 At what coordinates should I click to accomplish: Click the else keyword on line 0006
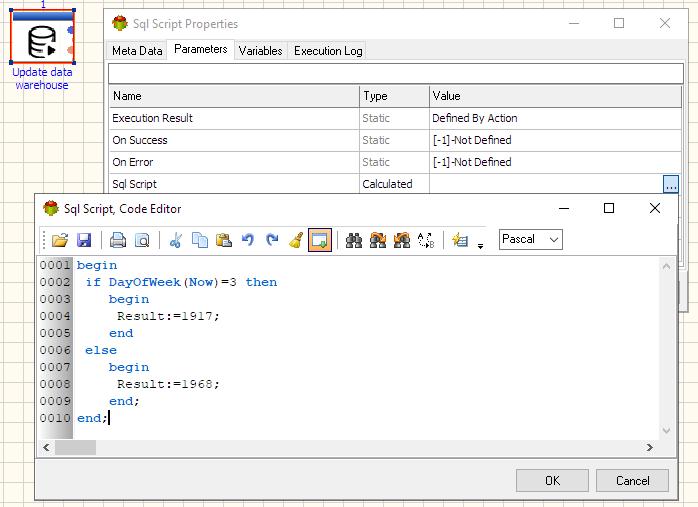101,350
